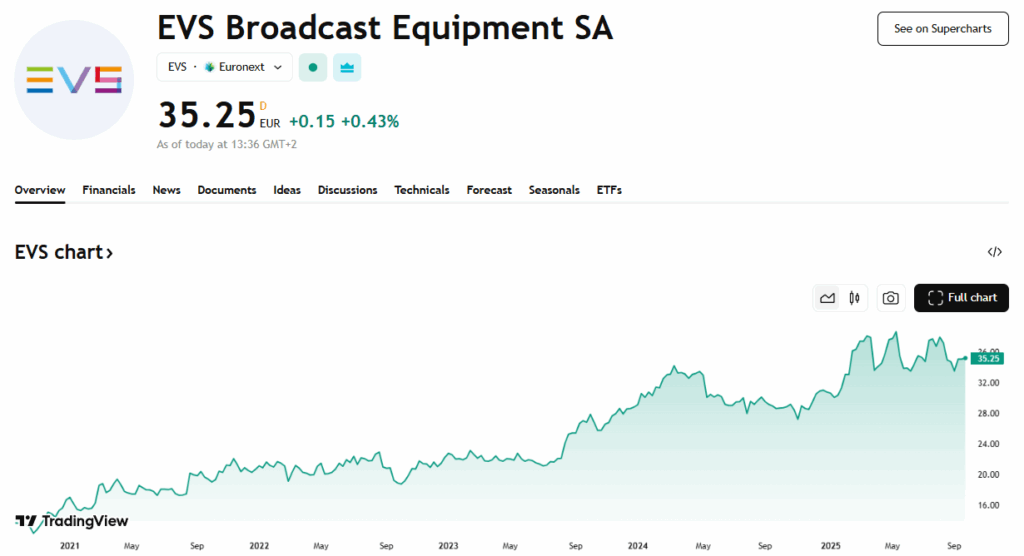Switch to the Overview tab
Viewport: 1024px width, 556px height.
click(x=40, y=190)
